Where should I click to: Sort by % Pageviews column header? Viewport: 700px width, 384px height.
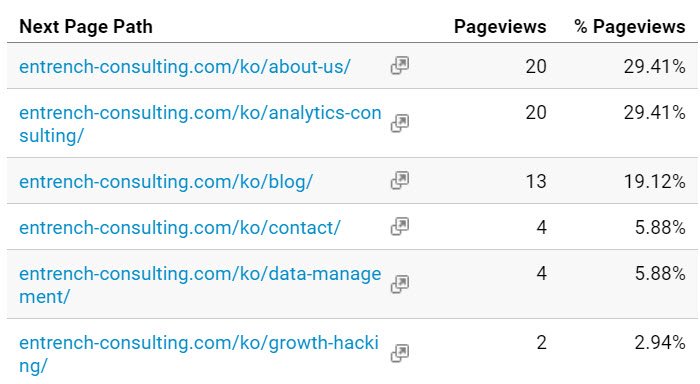[x=629, y=27]
